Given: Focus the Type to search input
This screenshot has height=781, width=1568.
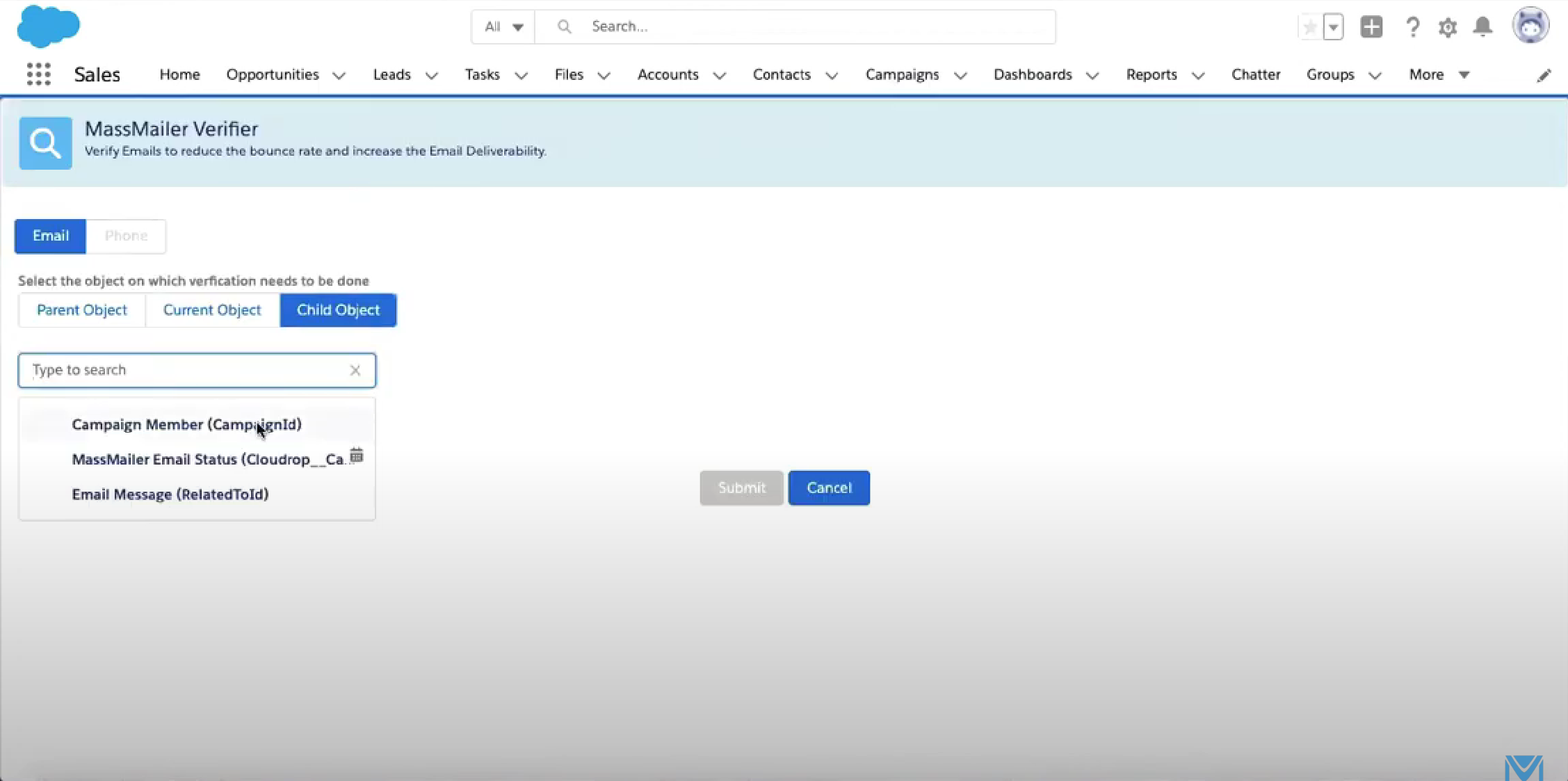Looking at the screenshot, I should (197, 370).
